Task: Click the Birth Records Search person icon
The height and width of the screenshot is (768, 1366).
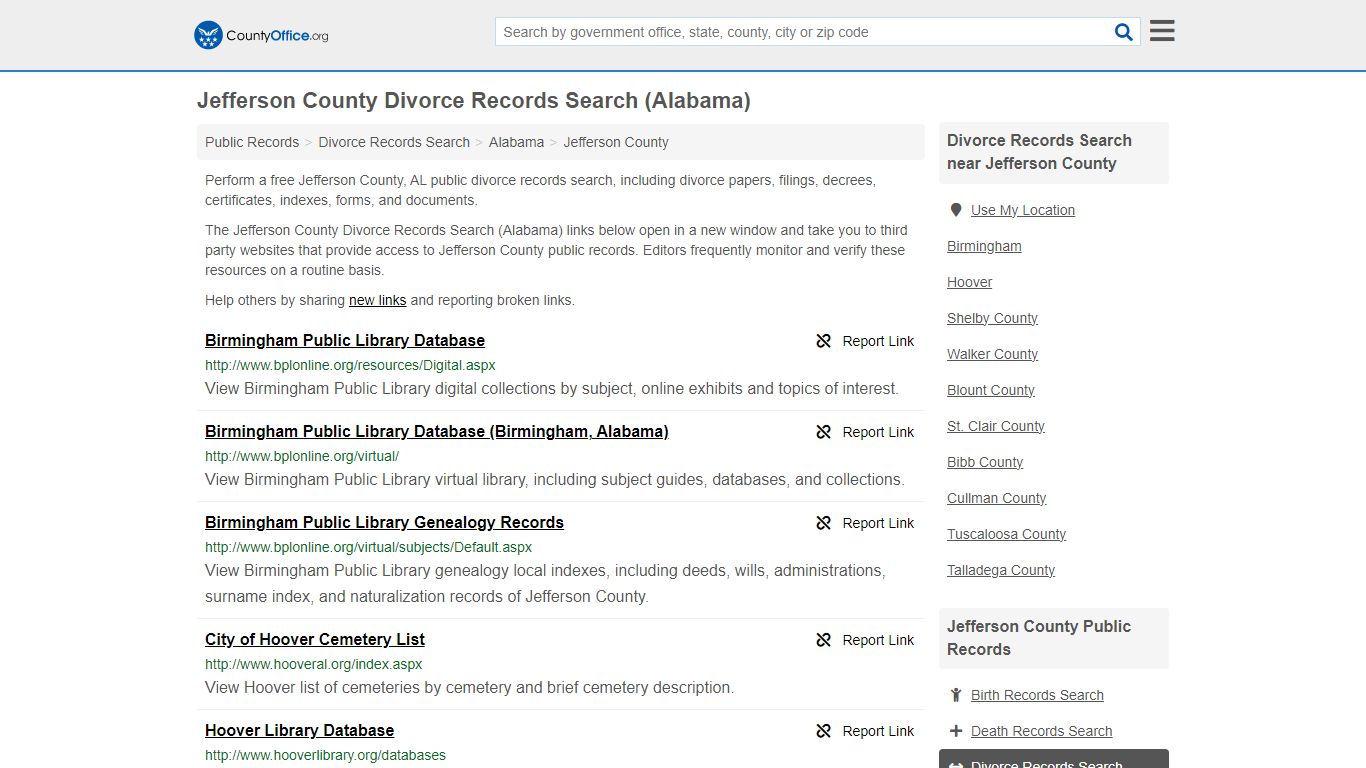Action: coord(956,695)
